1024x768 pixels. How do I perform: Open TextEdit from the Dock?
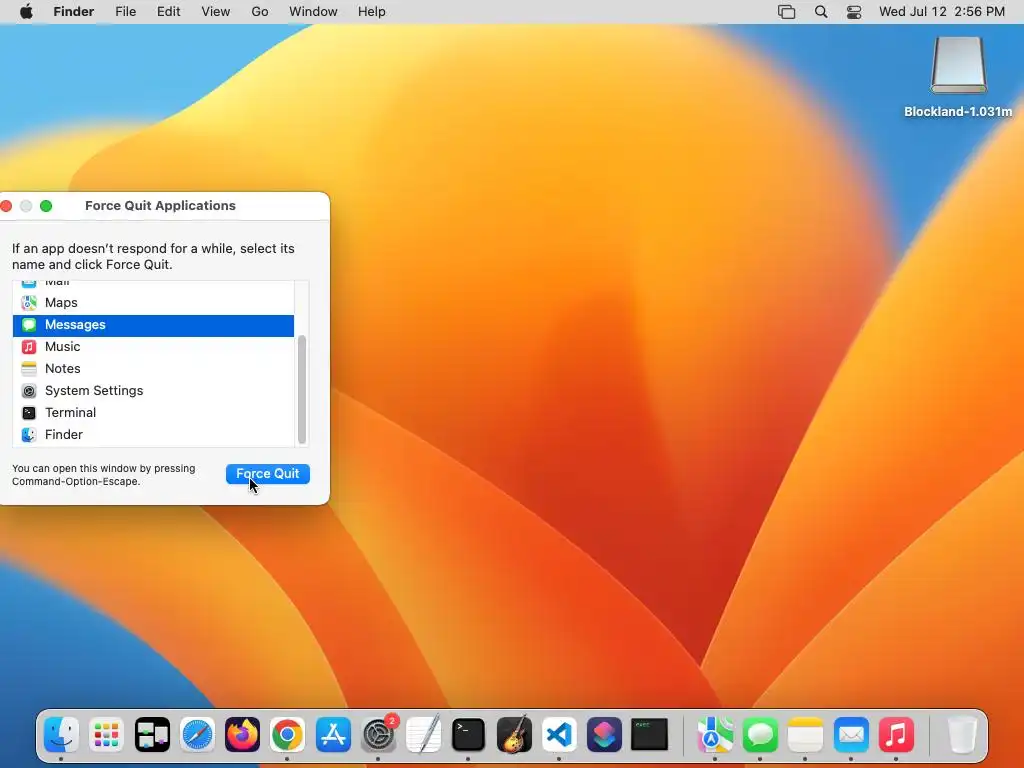tap(423, 735)
